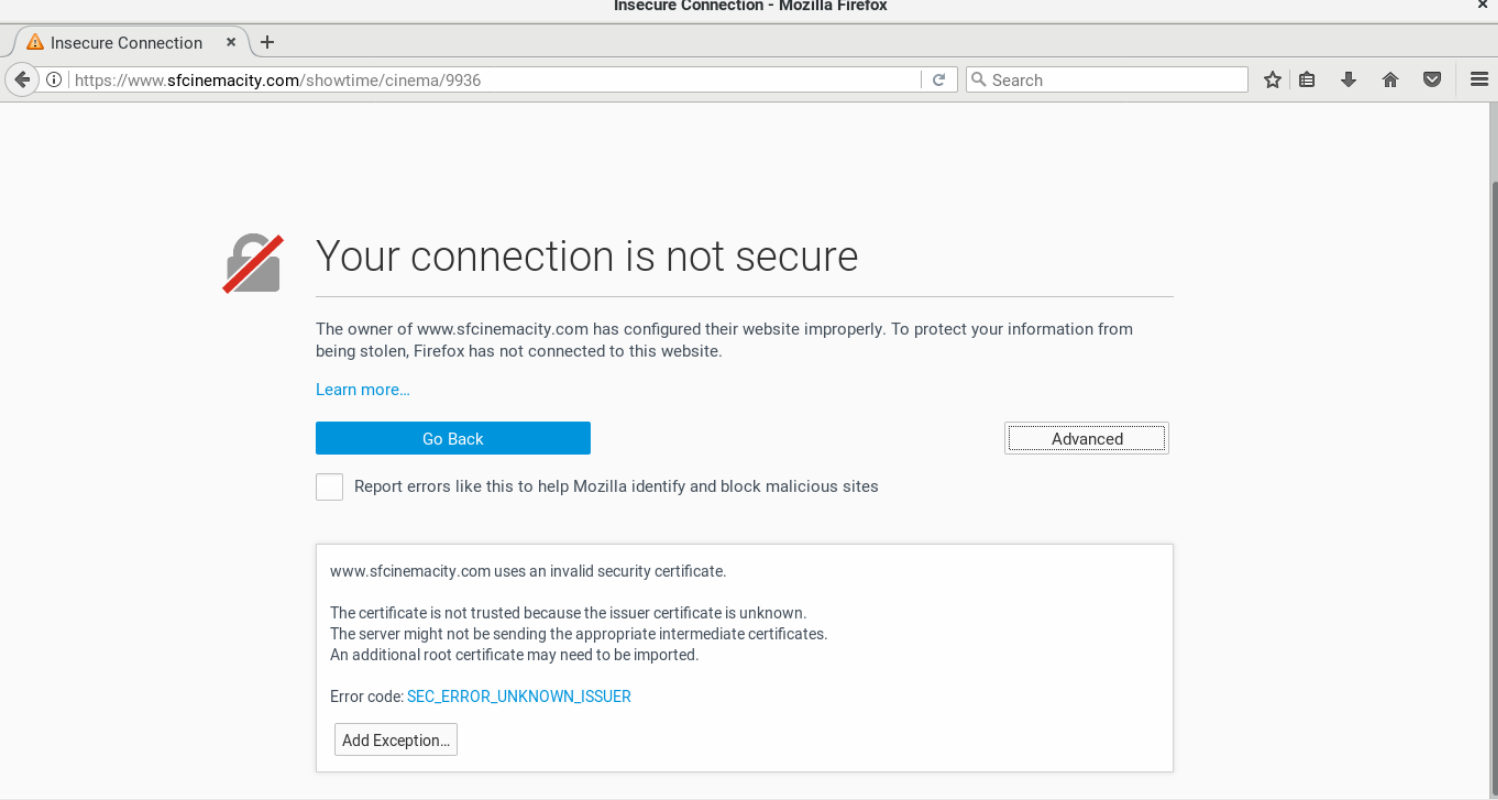This screenshot has width=1498, height=800.
Task: Show bookmarks list icon
Action: point(1307,80)
